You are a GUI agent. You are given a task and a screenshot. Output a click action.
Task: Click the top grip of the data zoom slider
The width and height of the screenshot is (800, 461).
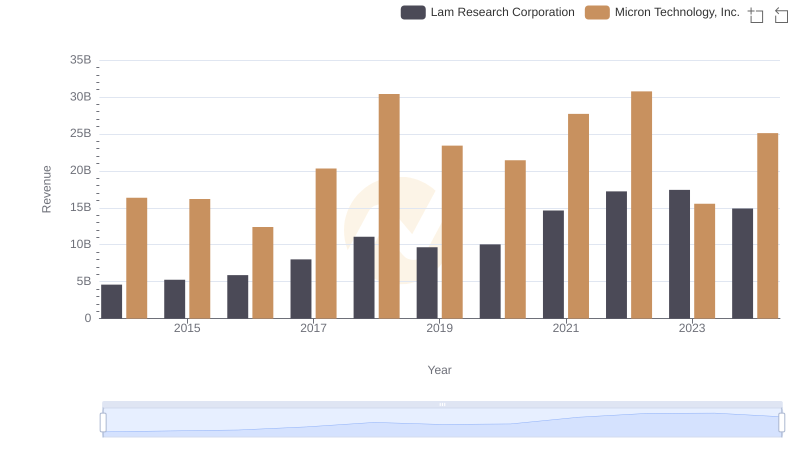coord(442,404)
